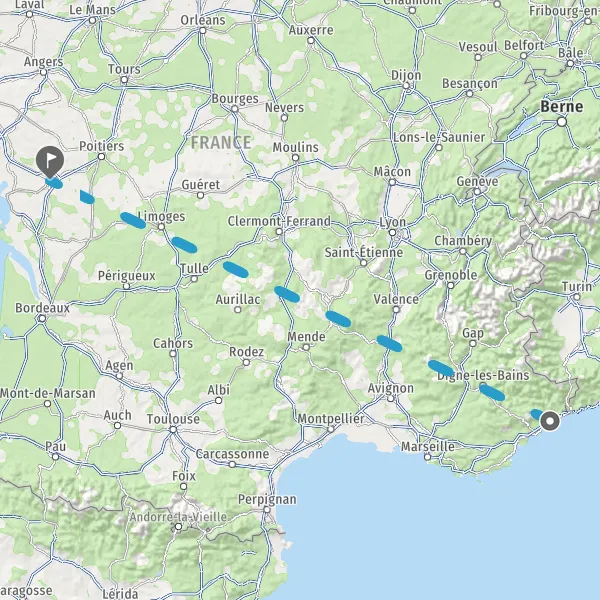Select the Bordeaux city marker

coord(42,318)
